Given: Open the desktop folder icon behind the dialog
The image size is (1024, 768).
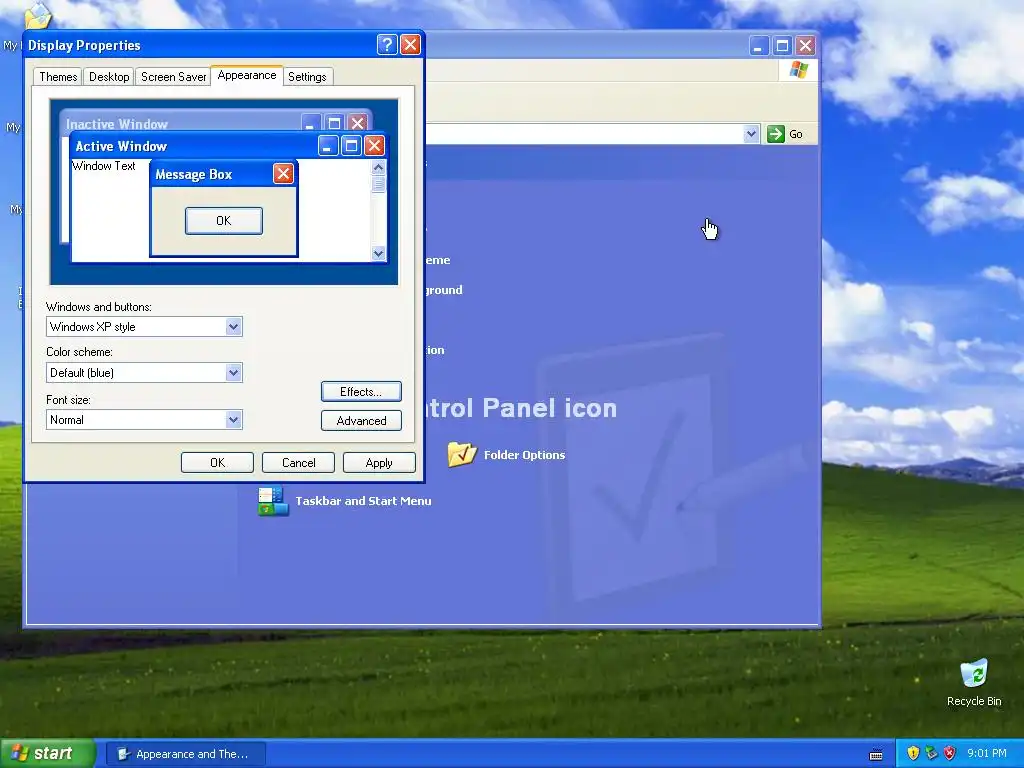Looking at the screenshot, I should 37,16.
